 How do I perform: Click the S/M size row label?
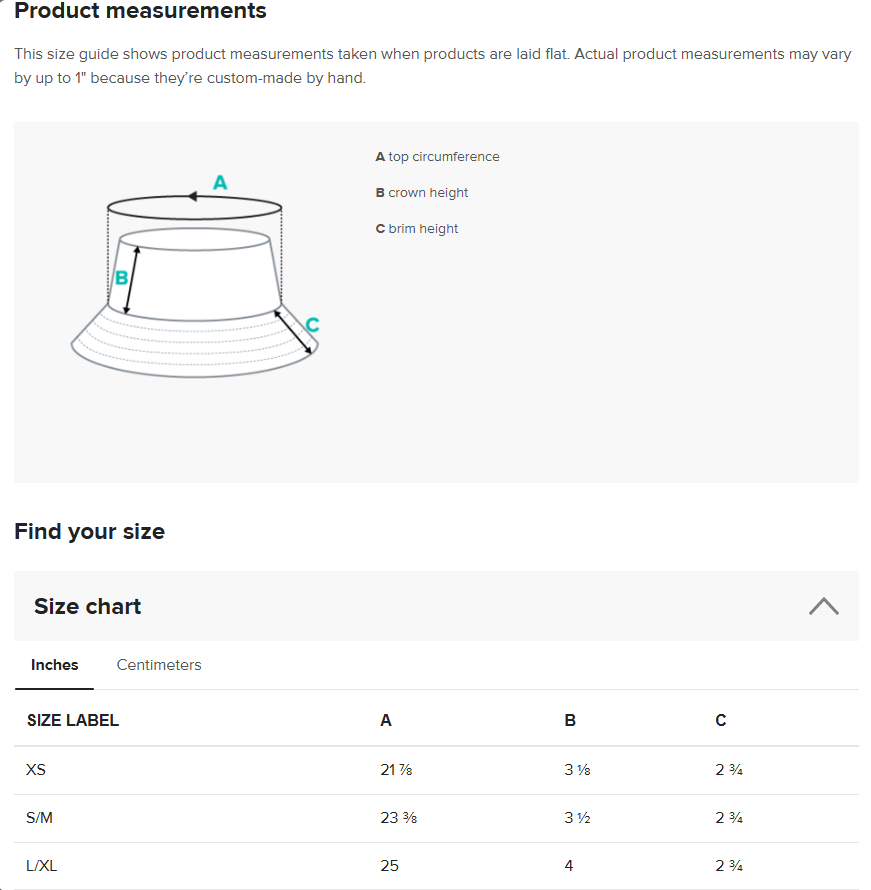coord(40,818)
